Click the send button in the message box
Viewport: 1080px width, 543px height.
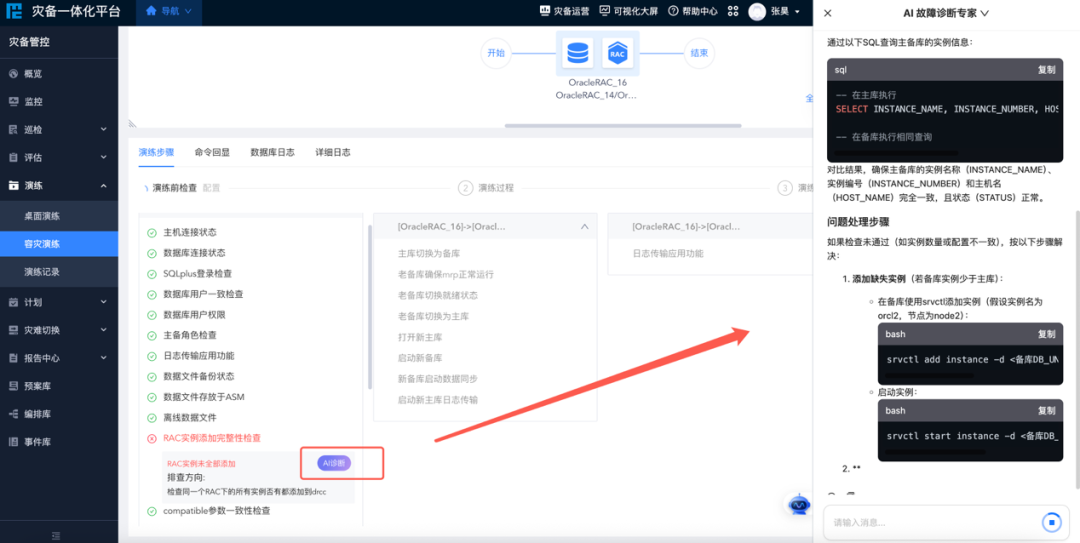(1050, 522)
